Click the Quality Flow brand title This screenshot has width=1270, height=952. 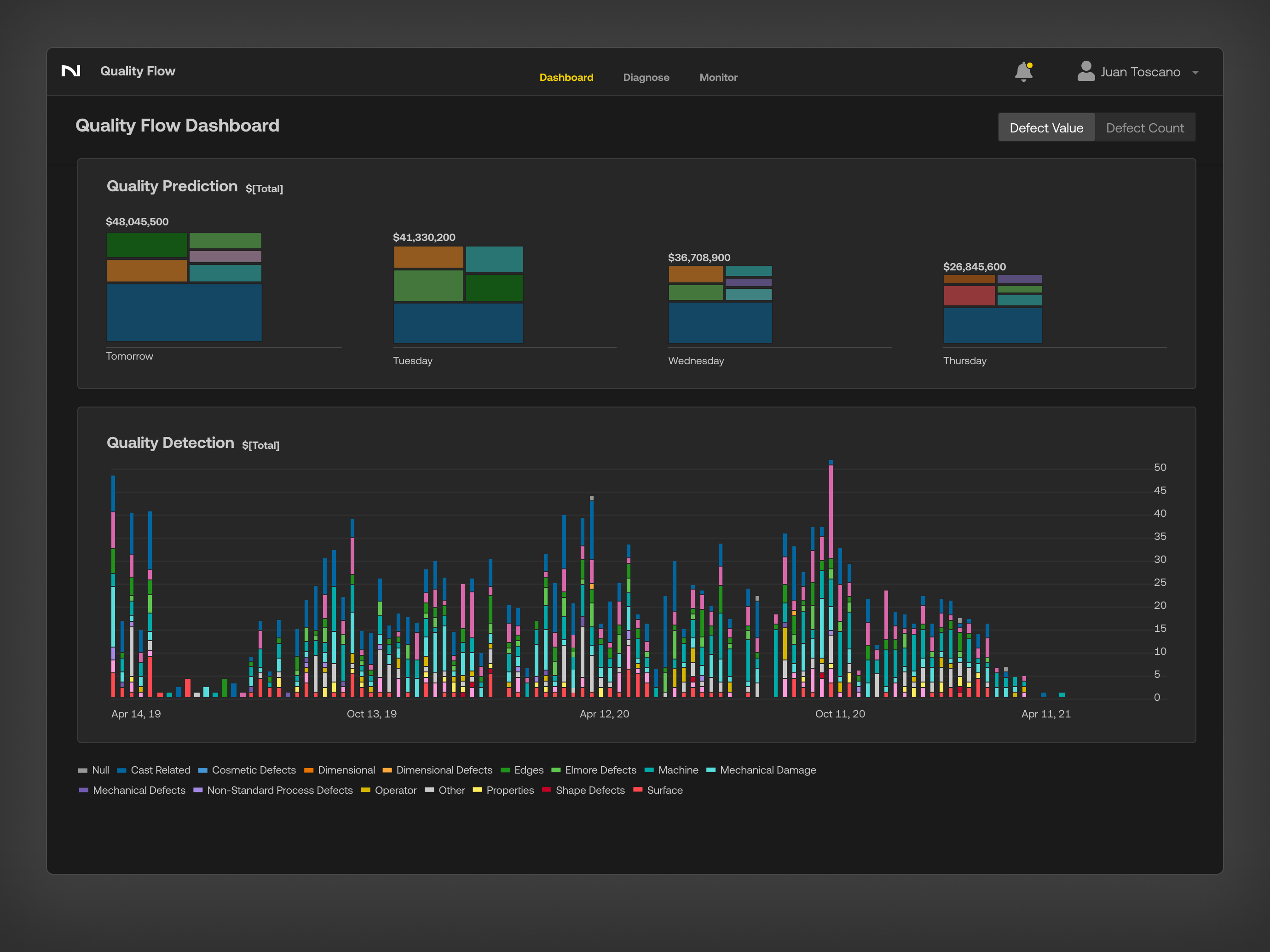(x=138, y=71)
